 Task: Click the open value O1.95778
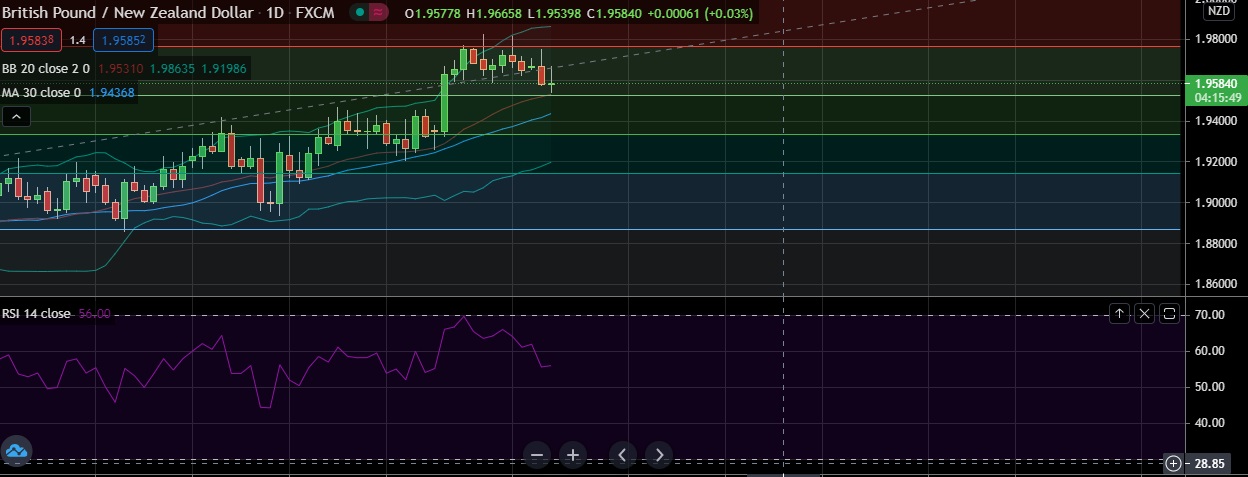(433, 13)
